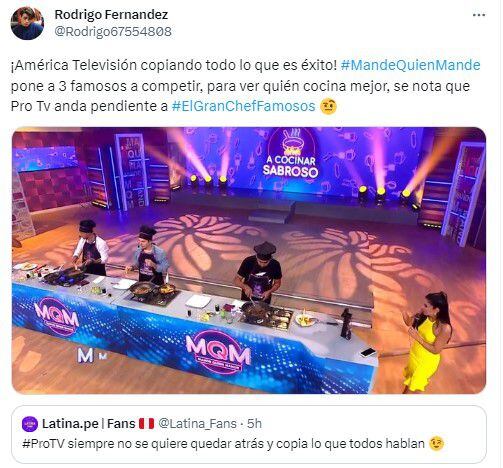This screenshot has width=503, height=468.
Task: Click the Peru flag emoji beside Fans
Action: tap(146, 424)
